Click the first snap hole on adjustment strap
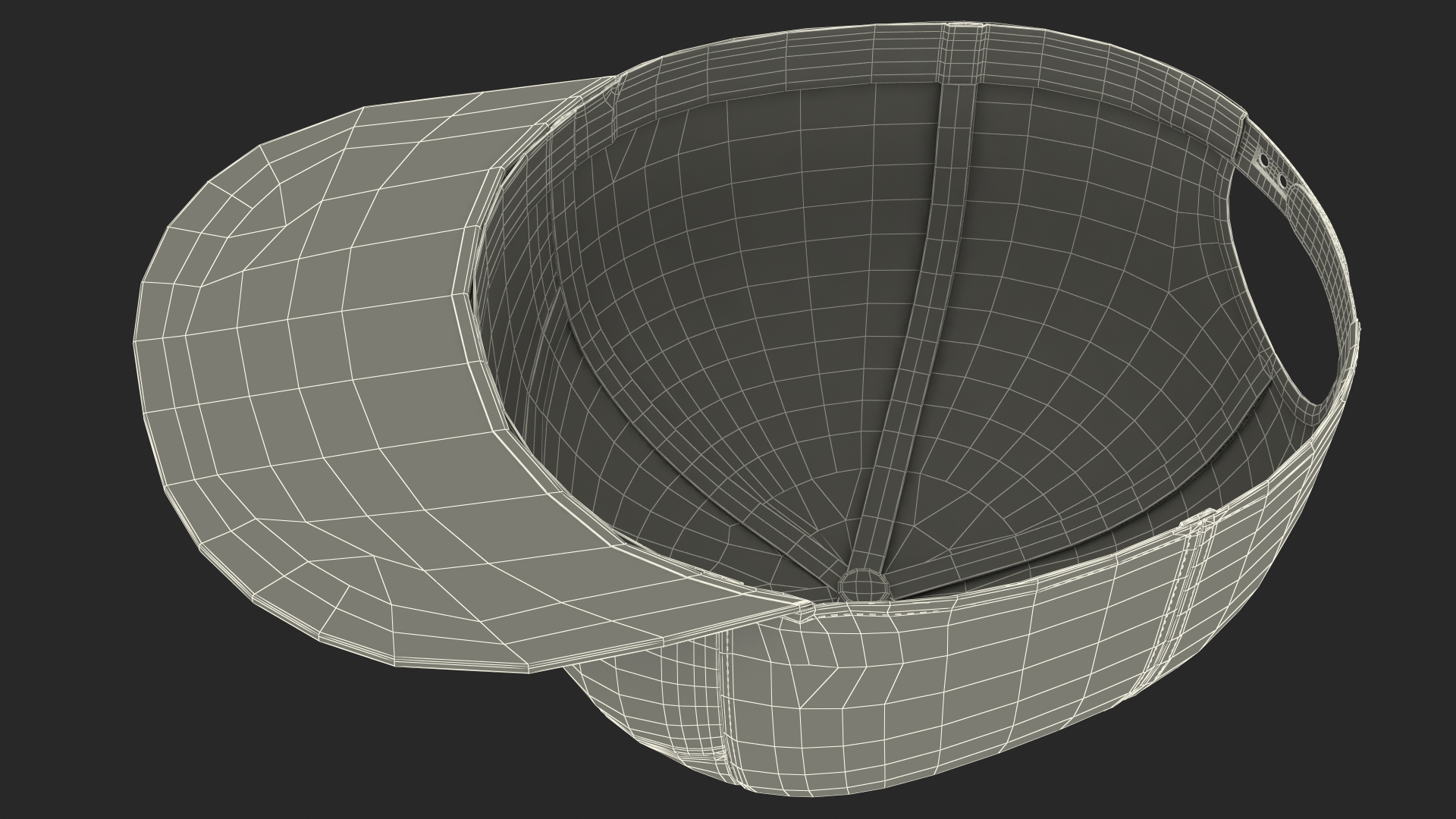This screenshot has width=1456, height=819. pyautogui.click(x=1263, y=161)
